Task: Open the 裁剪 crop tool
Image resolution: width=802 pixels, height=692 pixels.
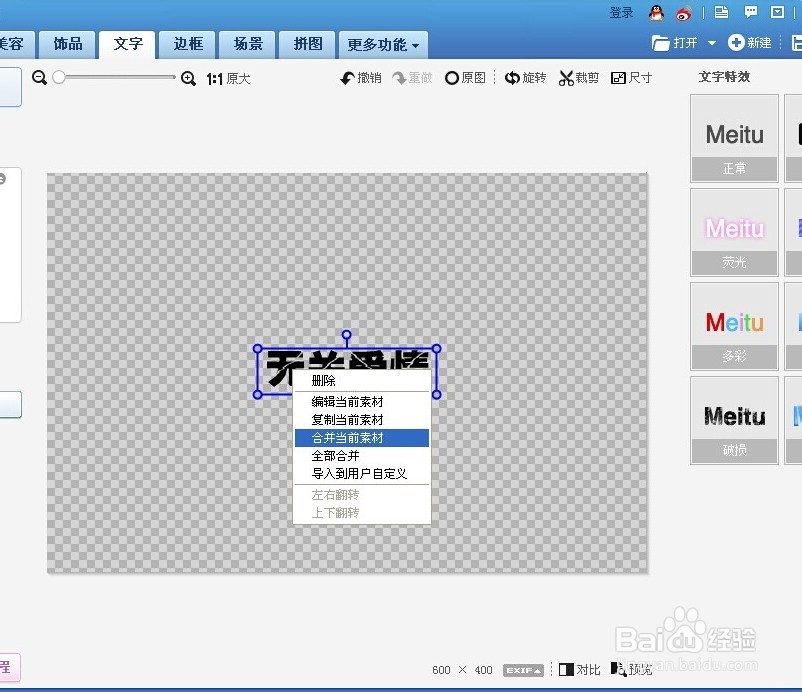Action: pos(578,78)
